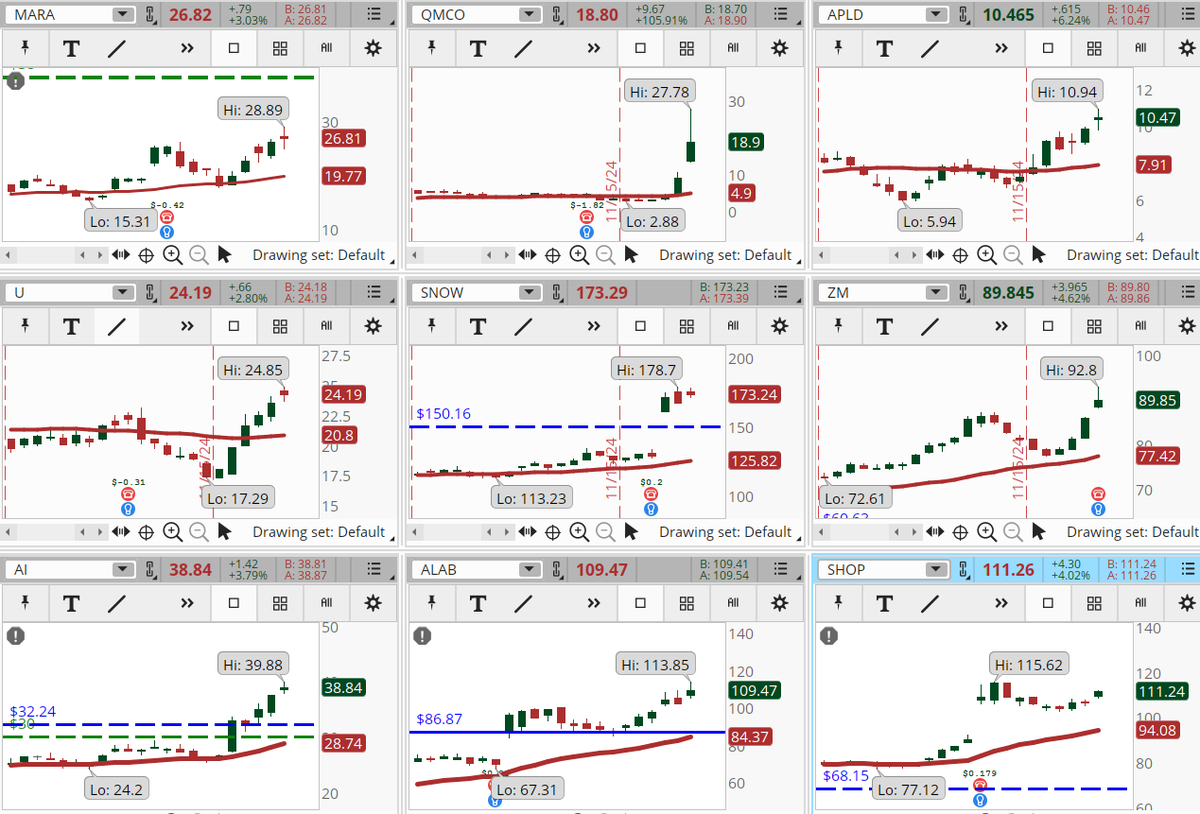This screenshot has width=1200, height=814.
Task: Click the link icon next to SHOP symbol
Action: click(x=965, y=570)
